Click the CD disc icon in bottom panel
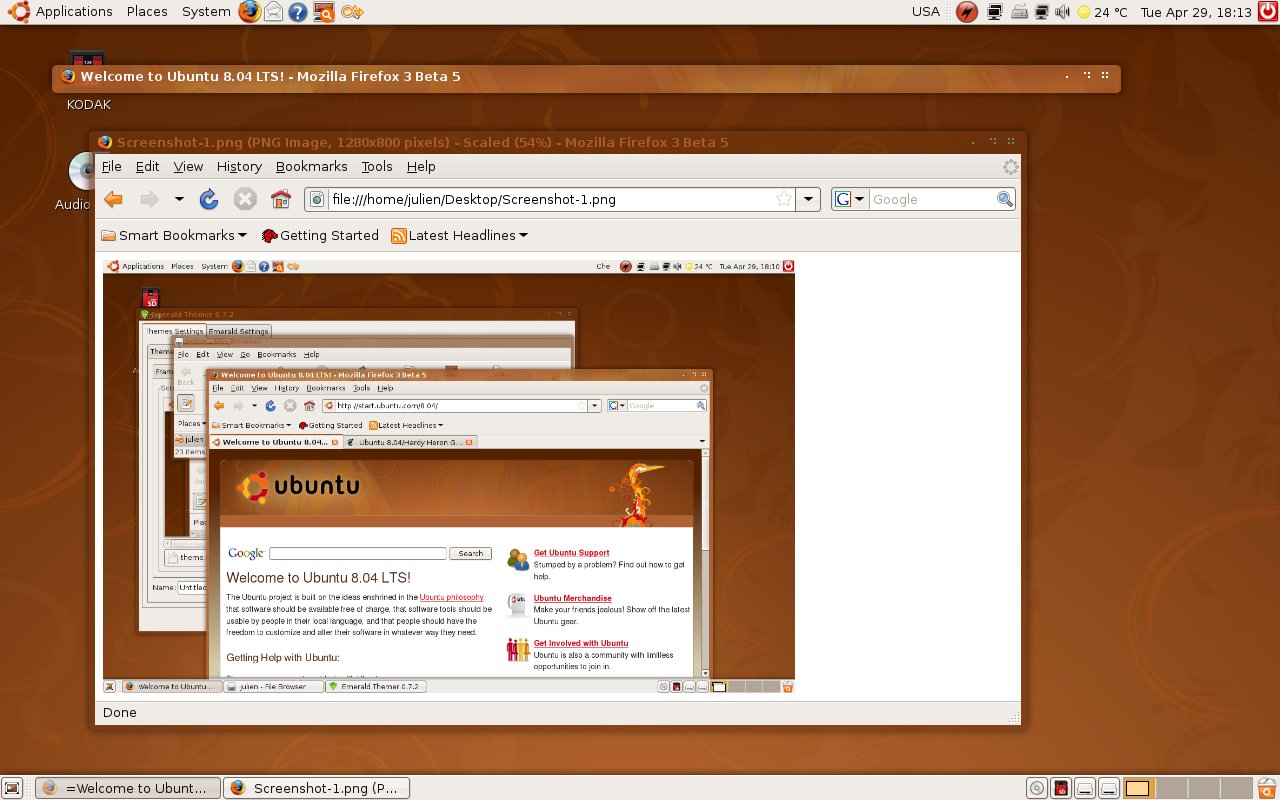Screen dimensions: 1280x800 tap(1037, 788)
